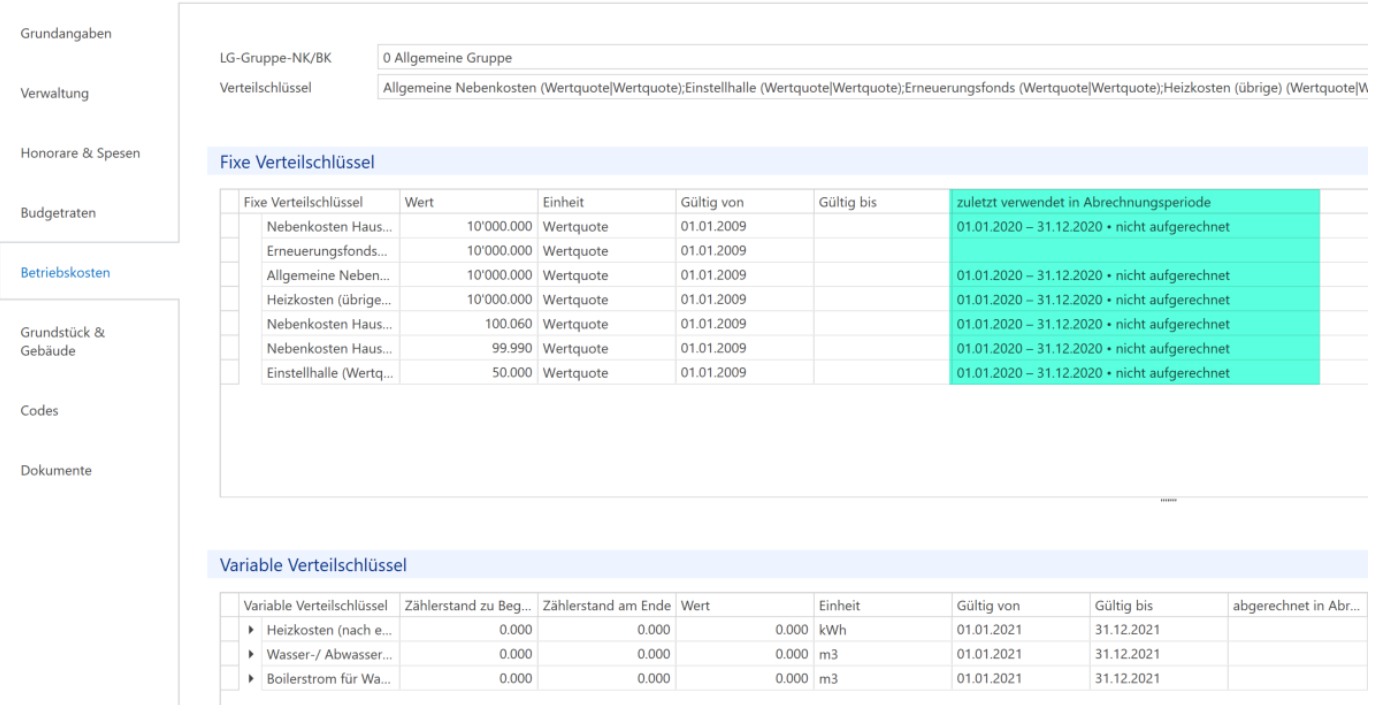Select the 'Wasser-/ Abwasser...' name cell
The image size is (1384, 705).
tap(329, 654)
